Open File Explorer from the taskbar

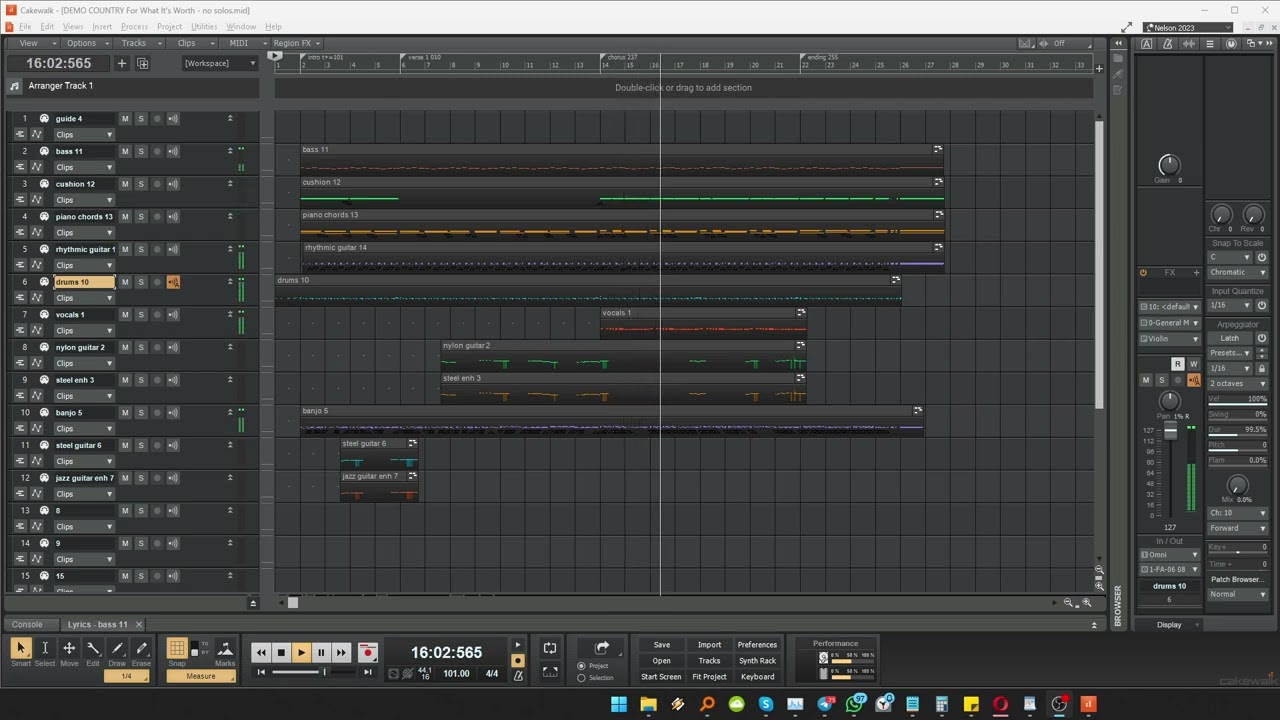click(x=648, y=705)
